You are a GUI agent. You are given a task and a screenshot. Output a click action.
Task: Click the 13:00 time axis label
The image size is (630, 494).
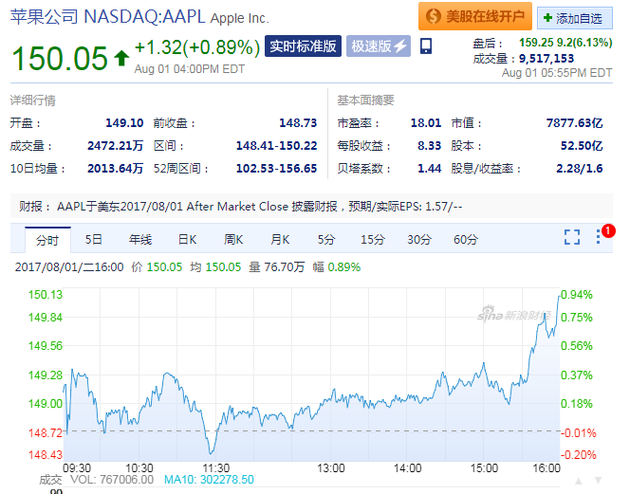[x=331, y=468]
